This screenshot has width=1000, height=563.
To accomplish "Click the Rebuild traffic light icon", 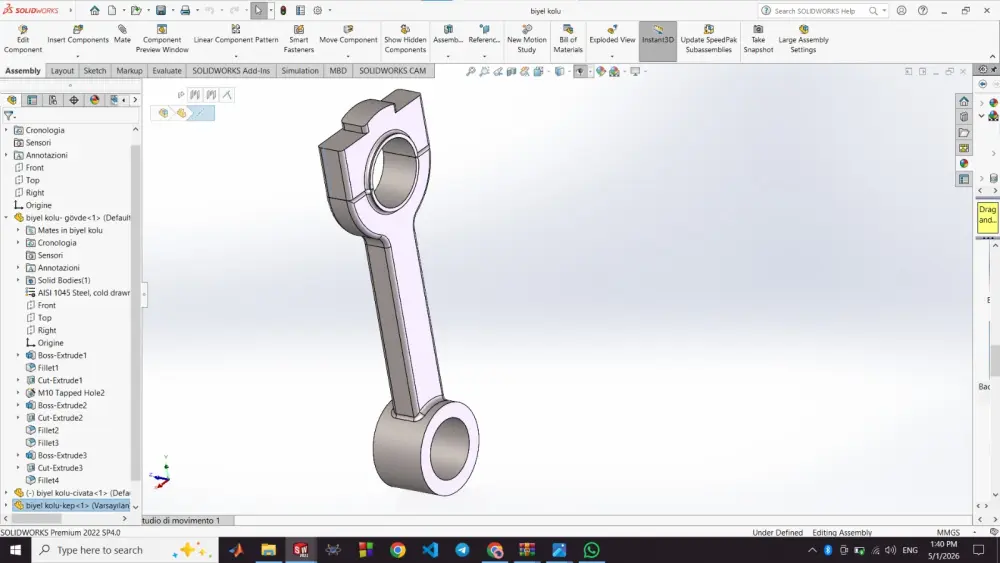I will pyautogui.click(x=283, y=10).
